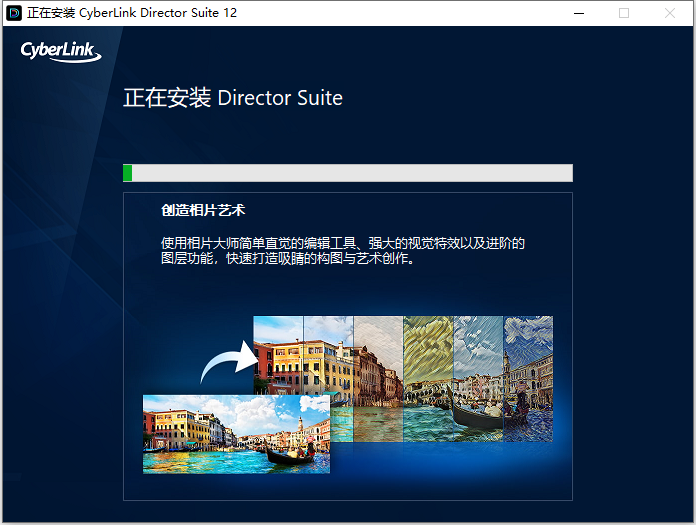Click the white curved arrow graphic
The height and width of the screenshot is (525, 696).
tap(229, 362)
